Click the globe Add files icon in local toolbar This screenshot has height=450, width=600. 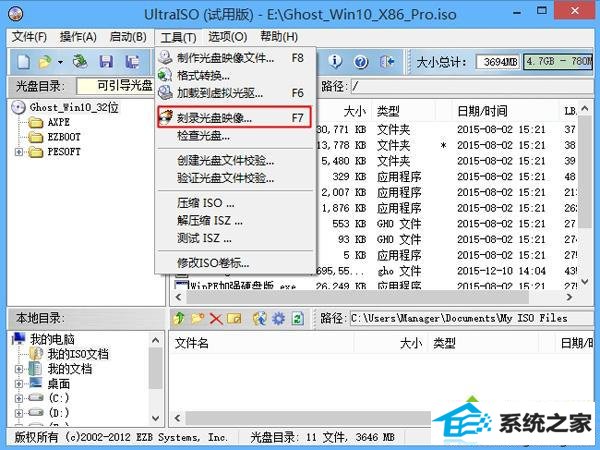pyautogui.click(x=259, y=318)
